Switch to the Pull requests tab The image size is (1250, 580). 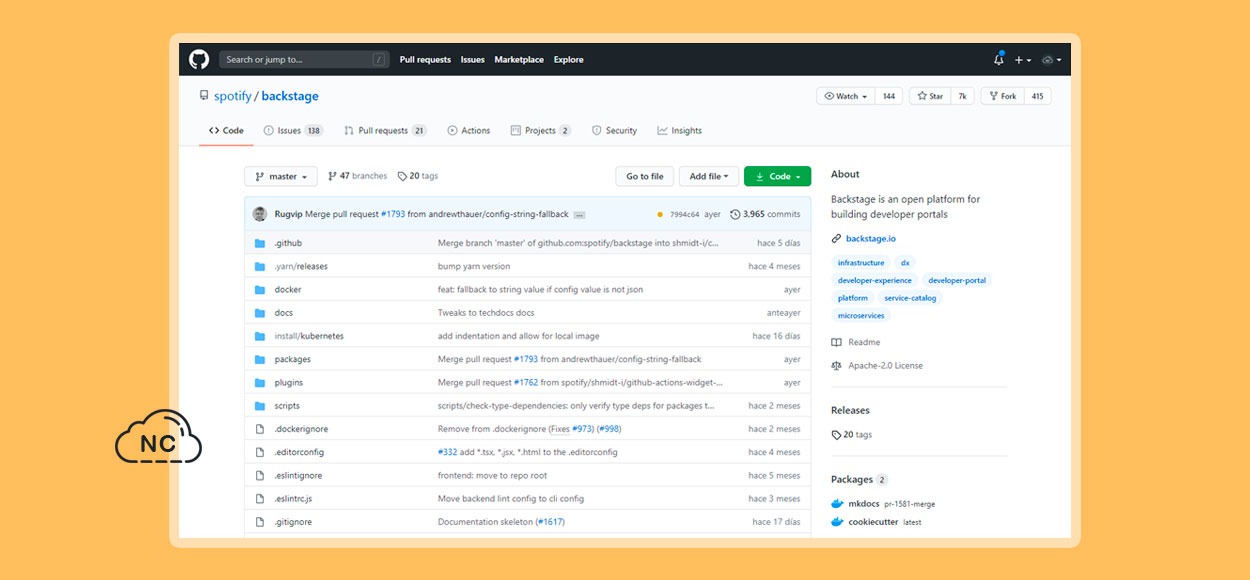pos(385,131)
